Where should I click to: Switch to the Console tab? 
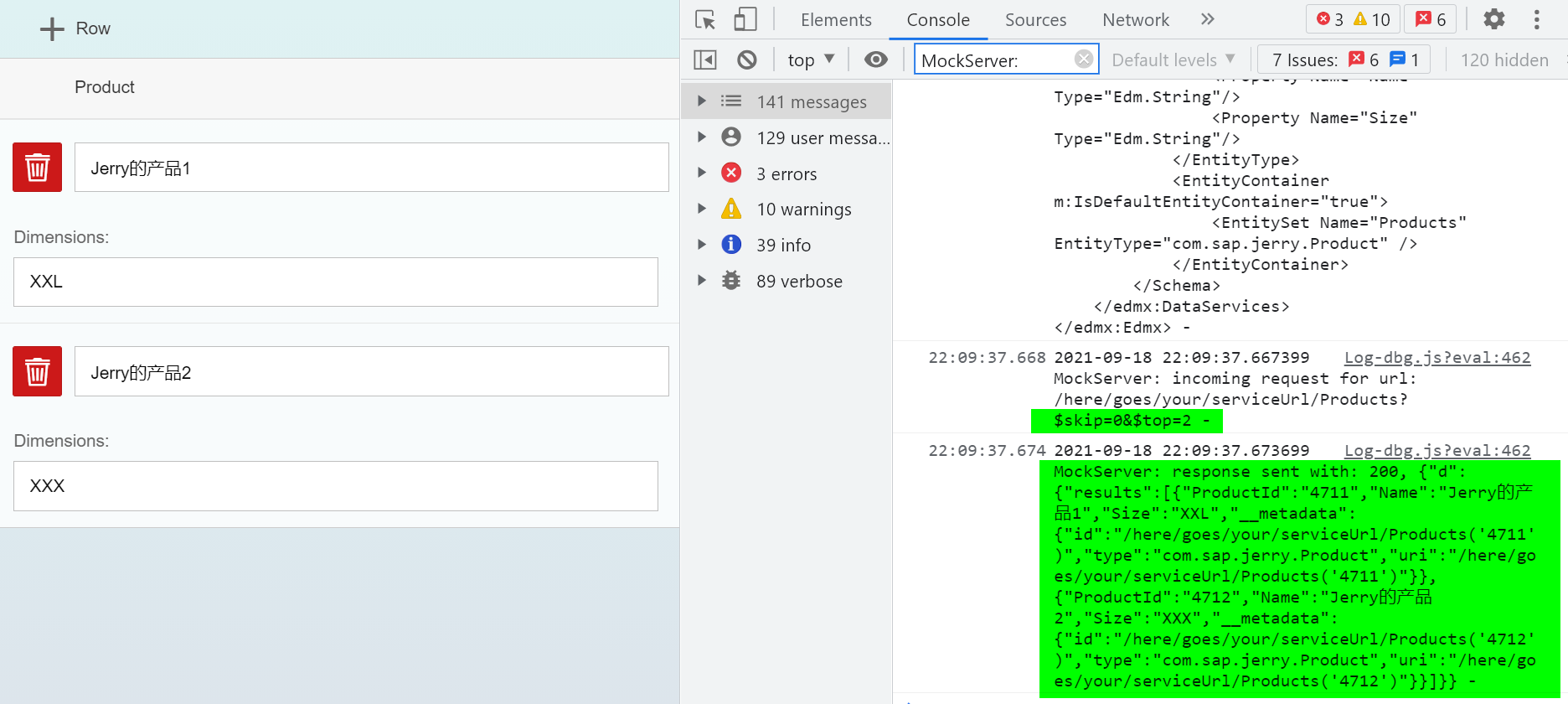938,19
